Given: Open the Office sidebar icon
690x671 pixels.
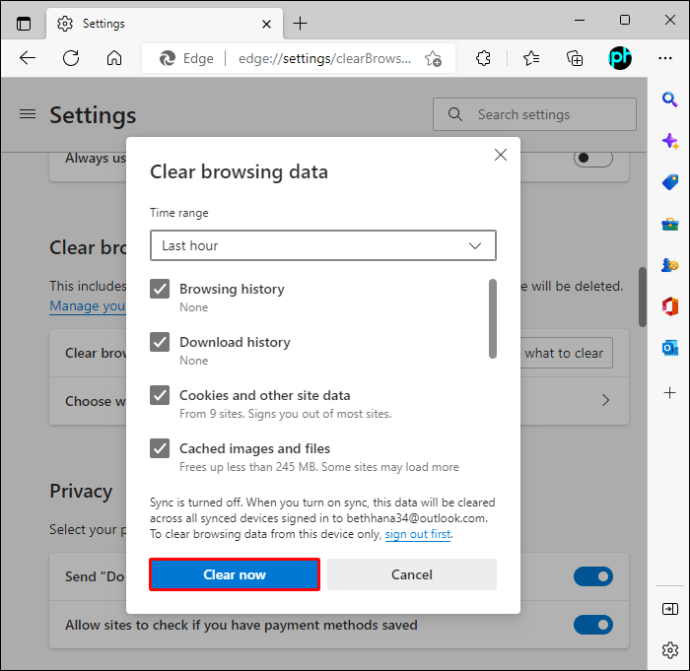Looking at the screenshot, I should (x=670, y=306).
